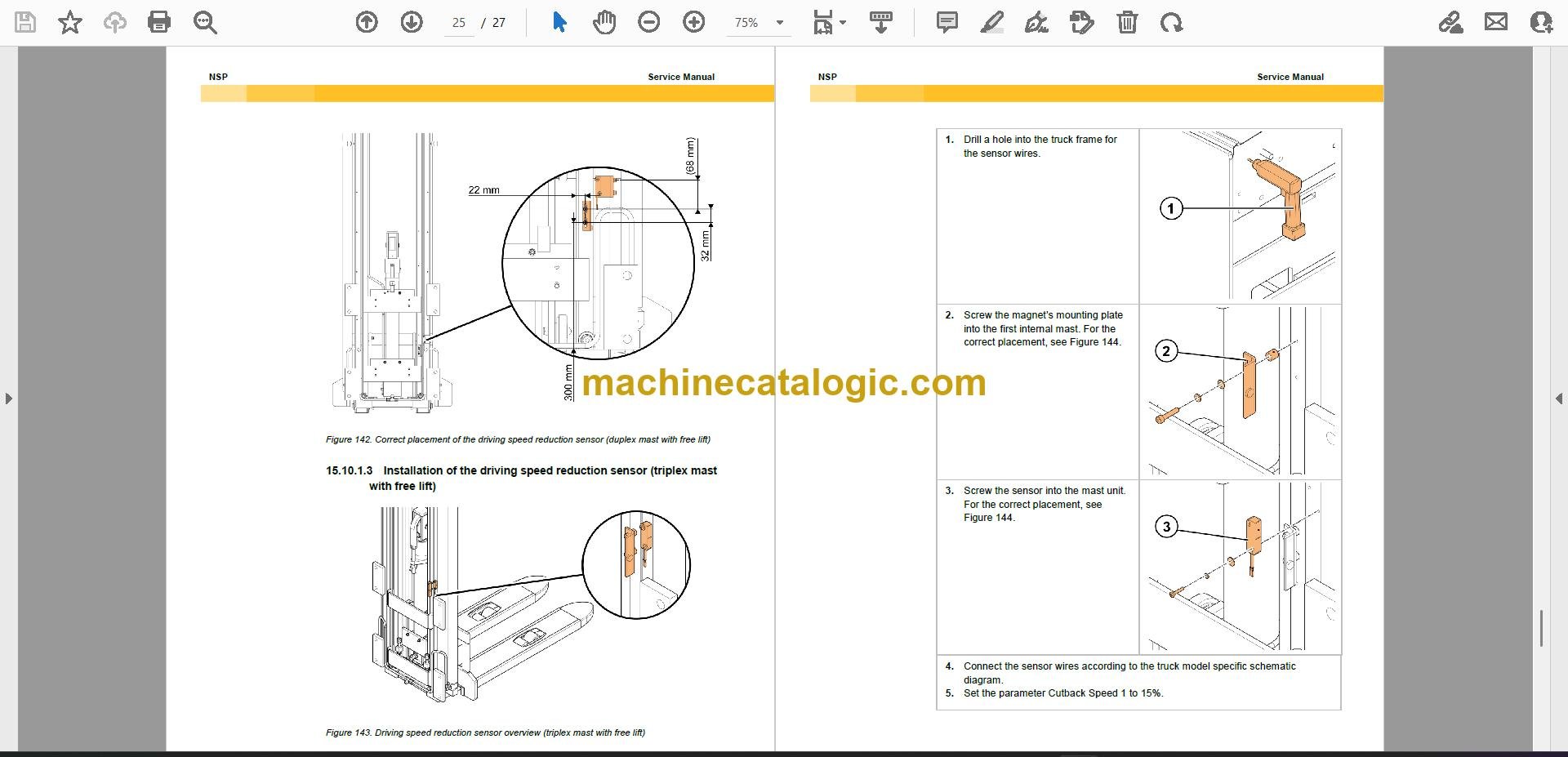
Task: Select the Highlight text tool
Action: pos(991,22)
